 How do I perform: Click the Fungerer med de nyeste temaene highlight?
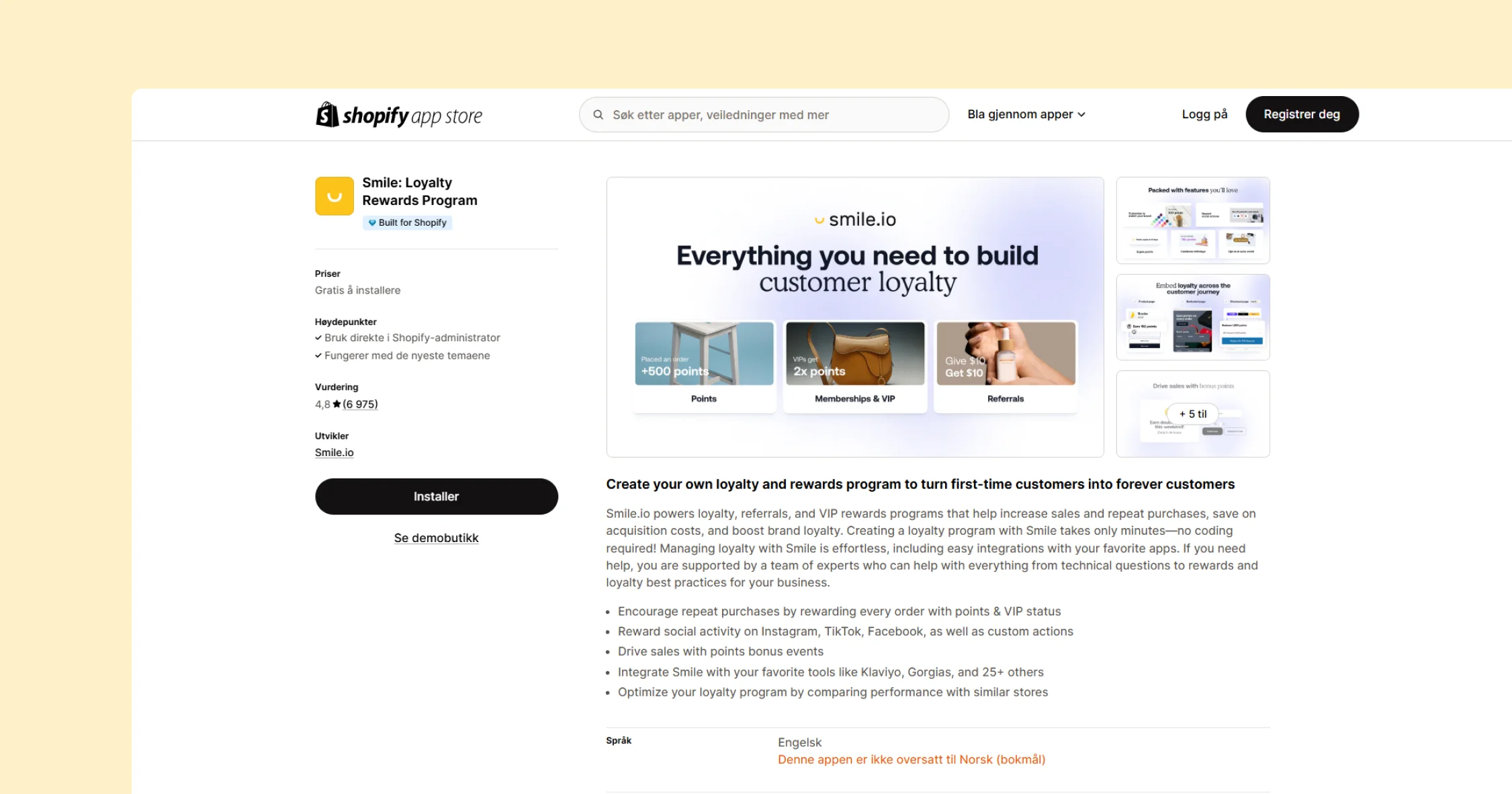click(x=402, y=355)
